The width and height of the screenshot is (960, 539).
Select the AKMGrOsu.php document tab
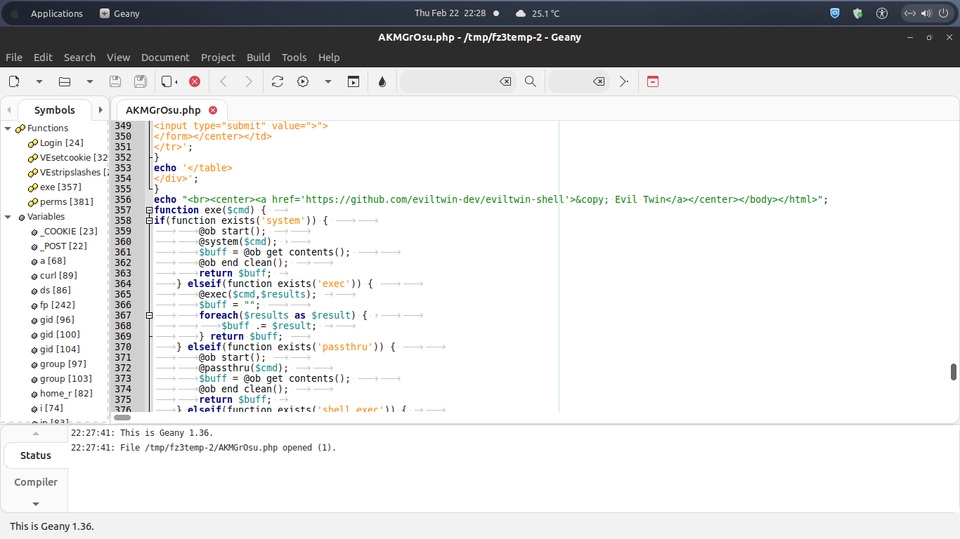tap(163, 110)
